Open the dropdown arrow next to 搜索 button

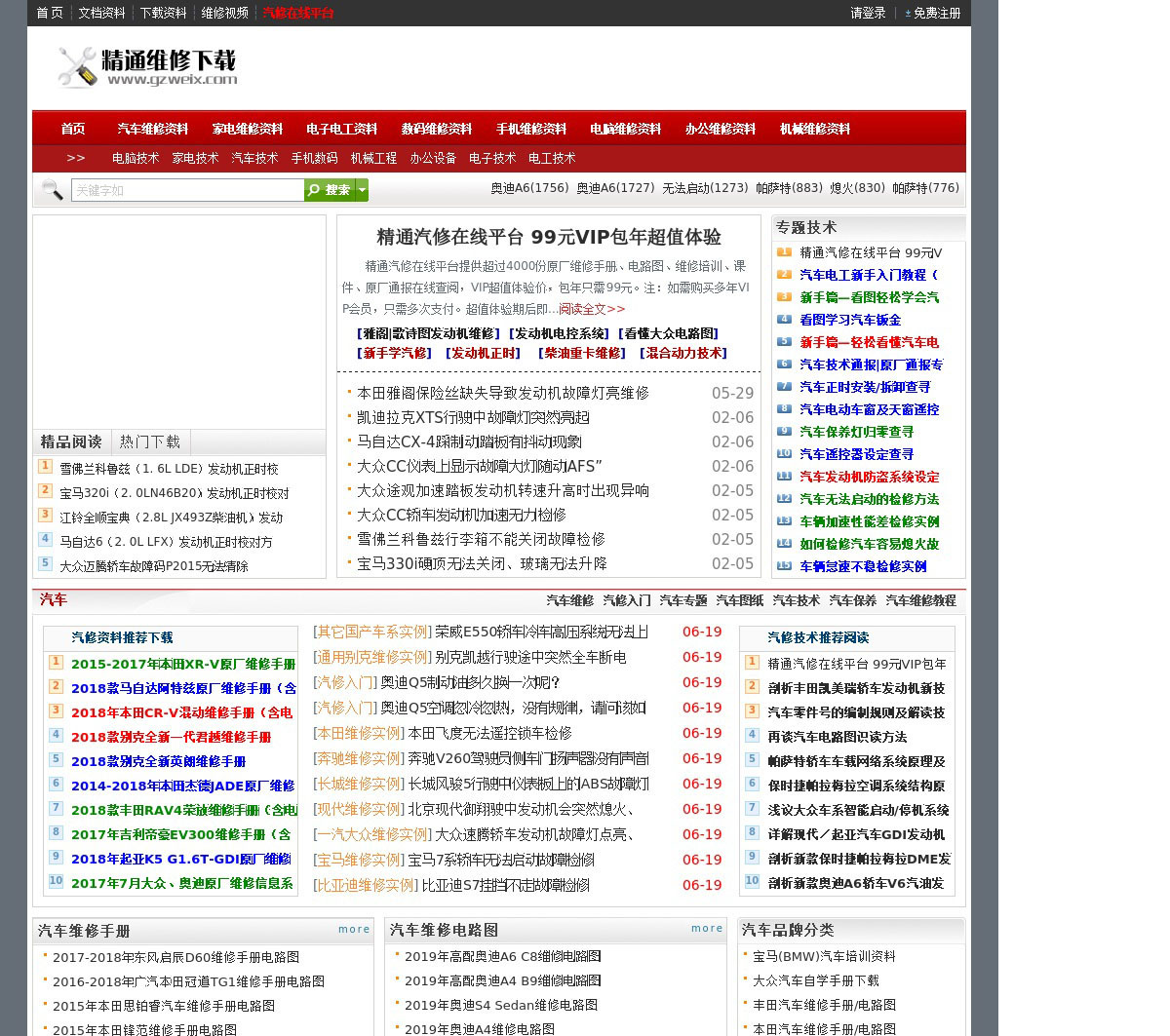(362, 190)
